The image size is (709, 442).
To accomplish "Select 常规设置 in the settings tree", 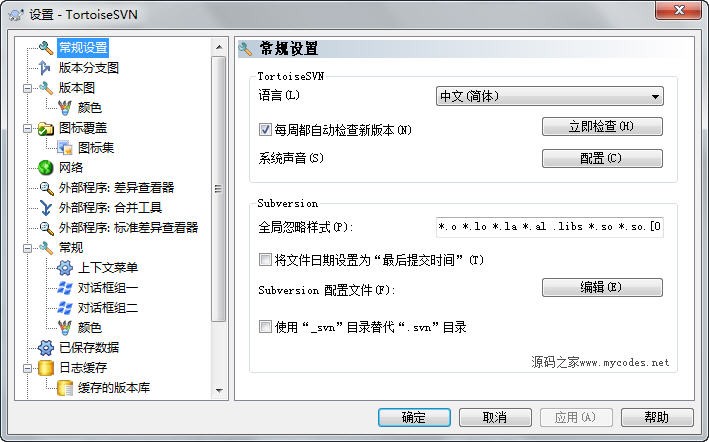I will 83,47.
